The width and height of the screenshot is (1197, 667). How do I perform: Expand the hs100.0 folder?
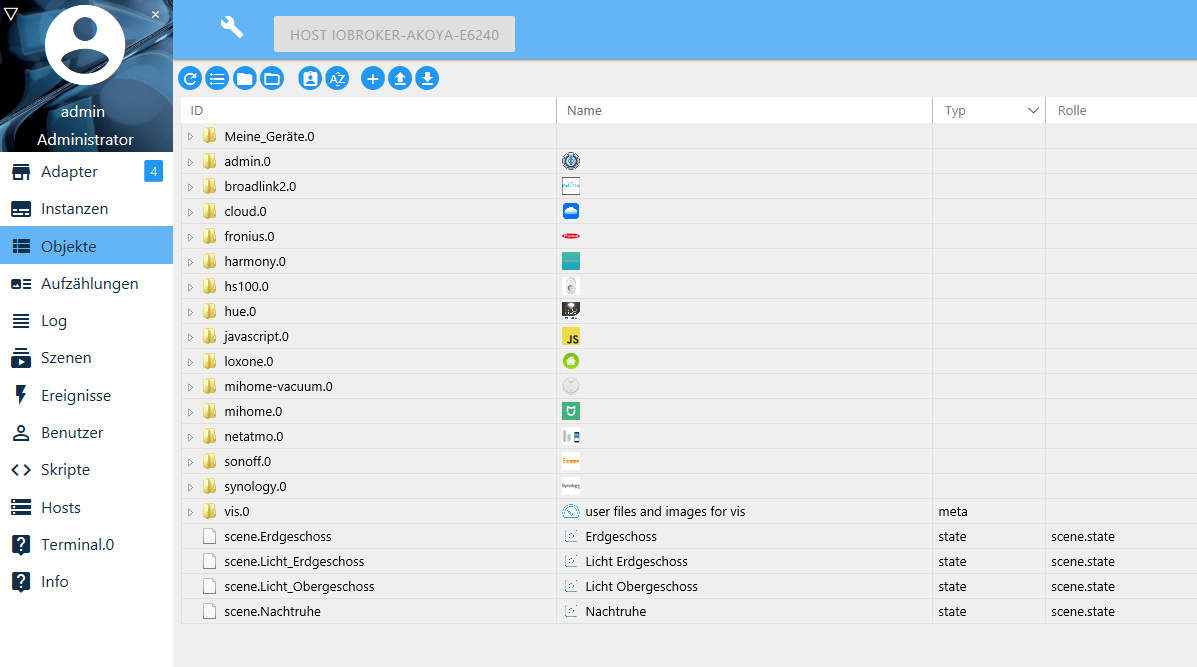click(x=190, y=287)
